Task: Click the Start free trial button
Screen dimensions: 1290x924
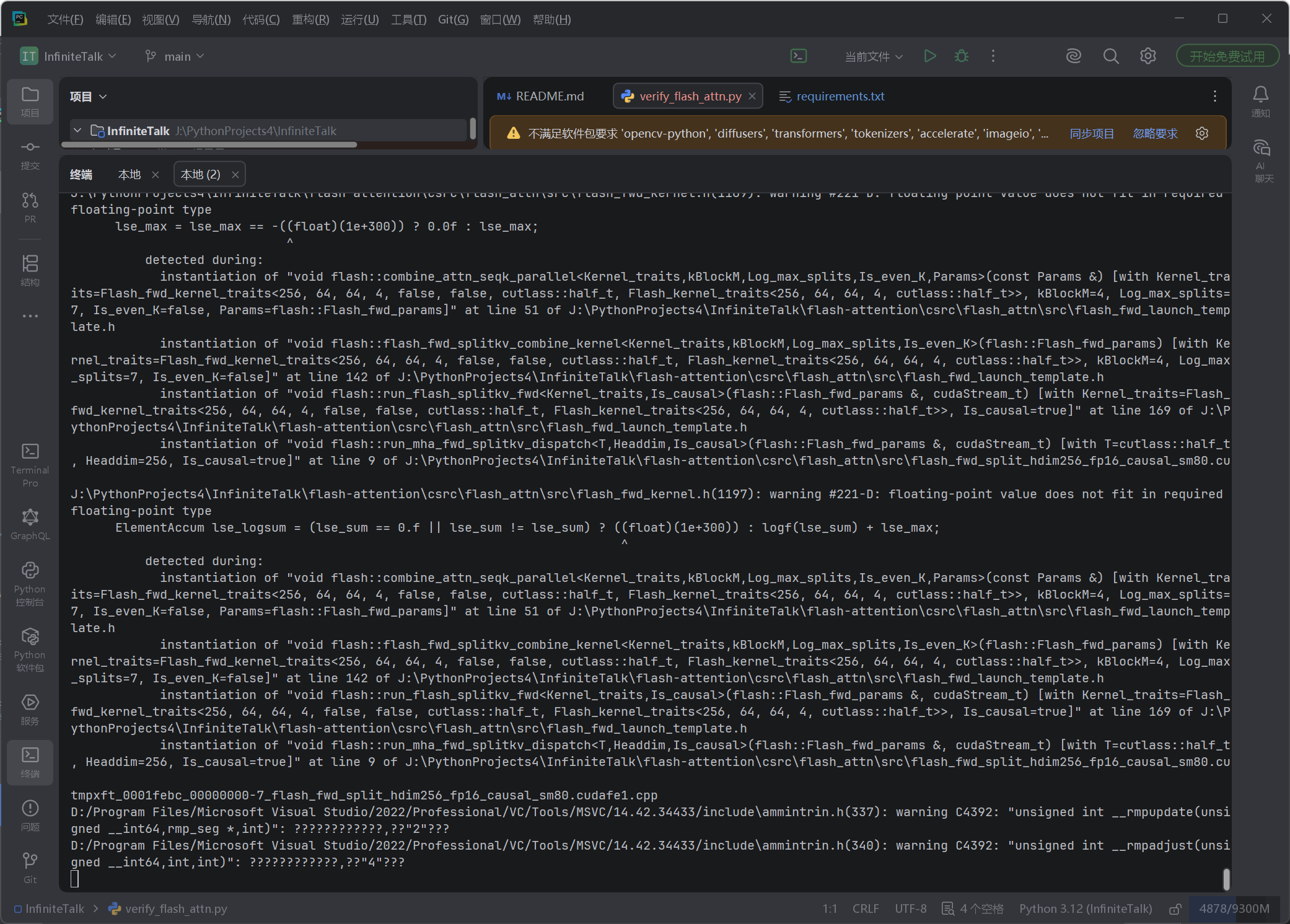Action: [1227, 56]
